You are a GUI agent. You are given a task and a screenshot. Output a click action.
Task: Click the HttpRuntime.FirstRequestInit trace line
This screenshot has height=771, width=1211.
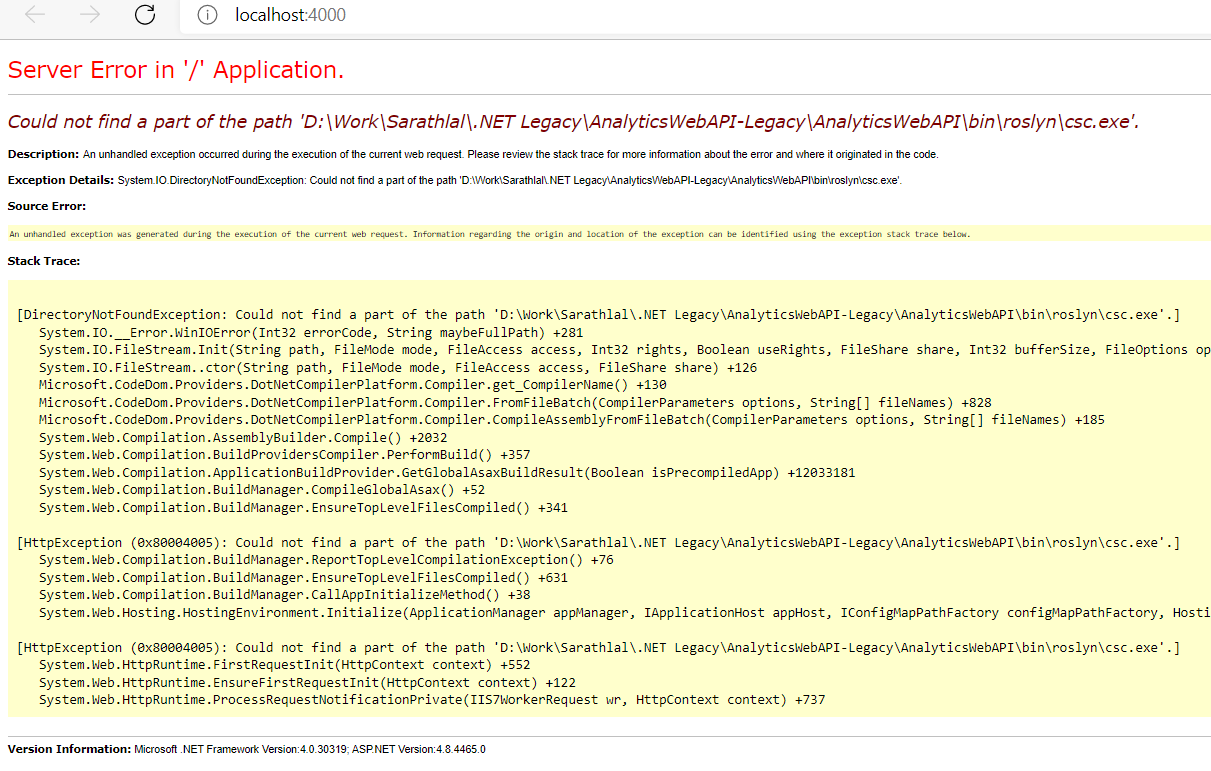tap(285, 665)
